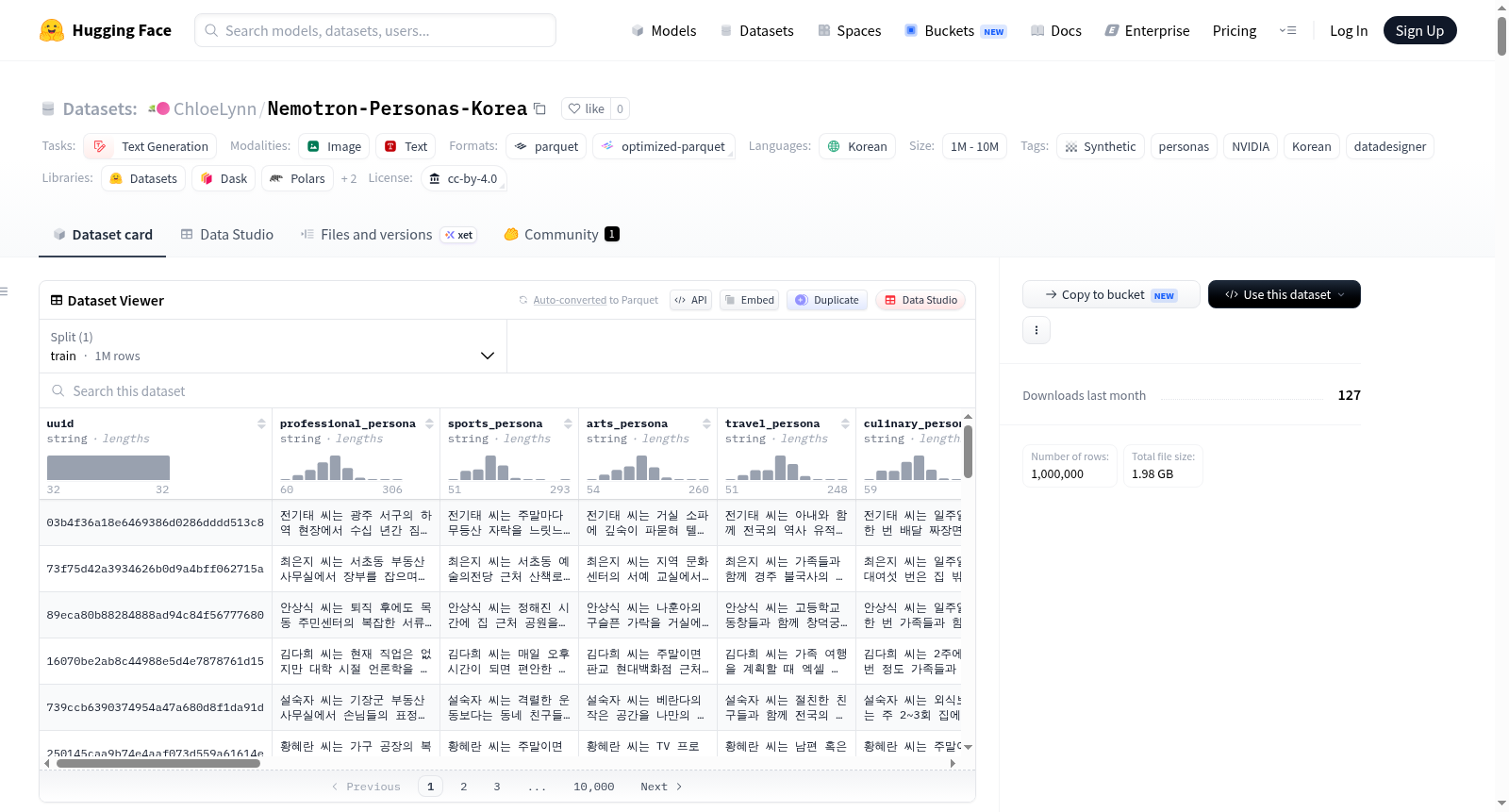Sort by the uuid column
The height and width of the screenshot is (812, 1509).
point(261,423)
